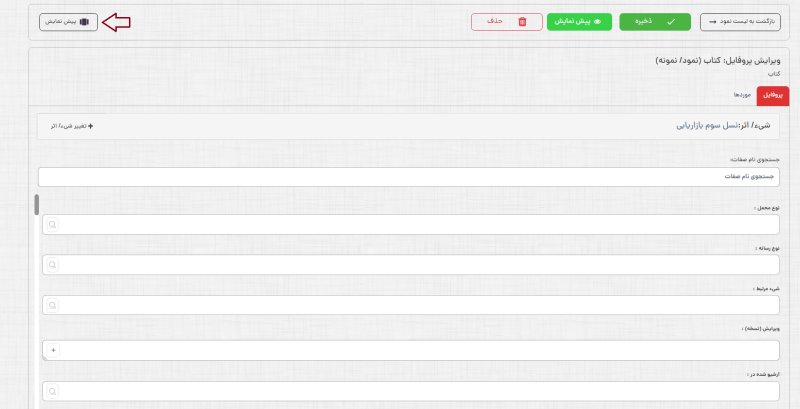The image size is (800, 409).
Task: Click the search icon in نوع رسانه field
Action: [52, 265]
